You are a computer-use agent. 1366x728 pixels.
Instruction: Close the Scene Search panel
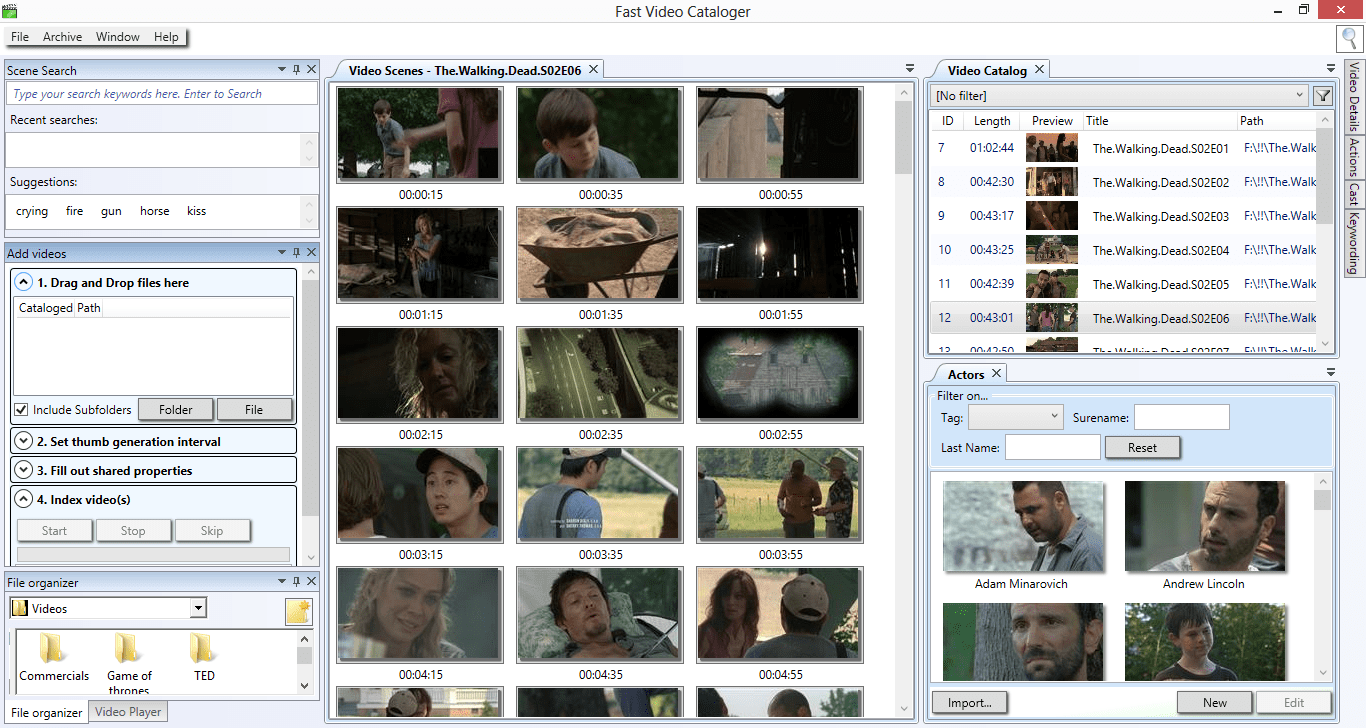[x=311, y=70]
